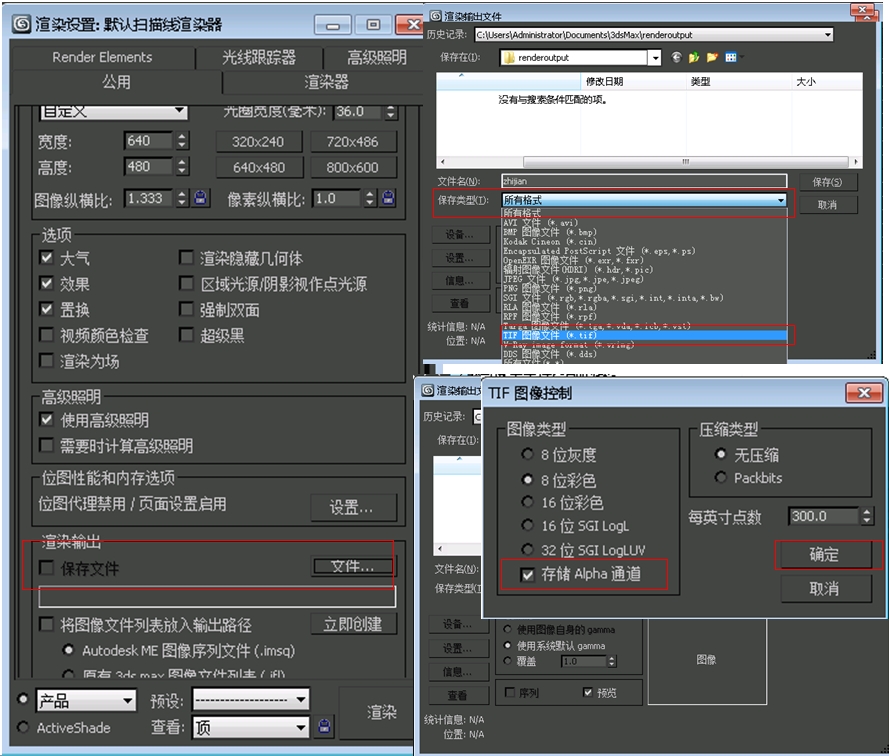Click the 每英寸点数 spinner arrows

coord(866,516)
